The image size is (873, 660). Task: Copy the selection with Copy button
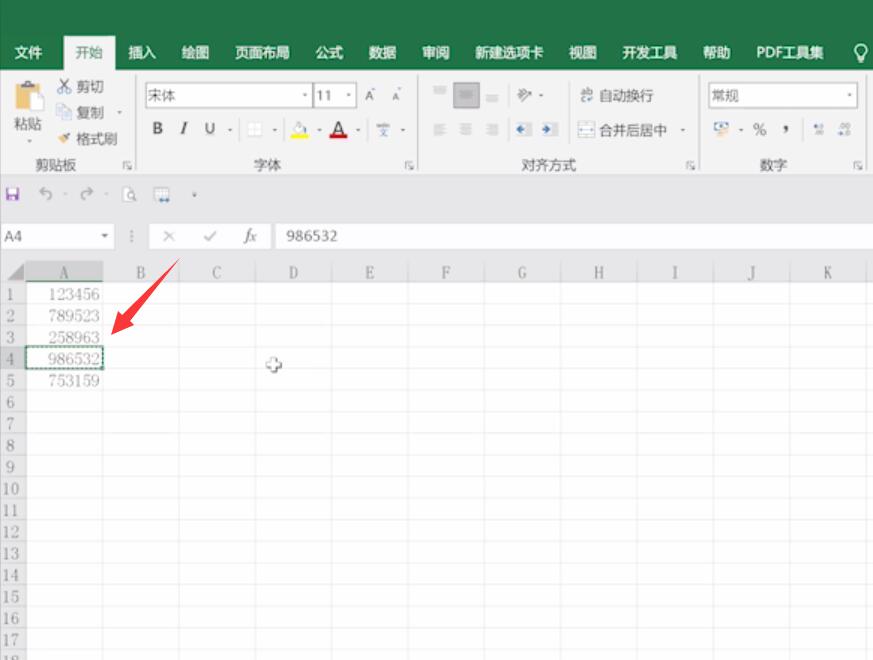[80, 113]
